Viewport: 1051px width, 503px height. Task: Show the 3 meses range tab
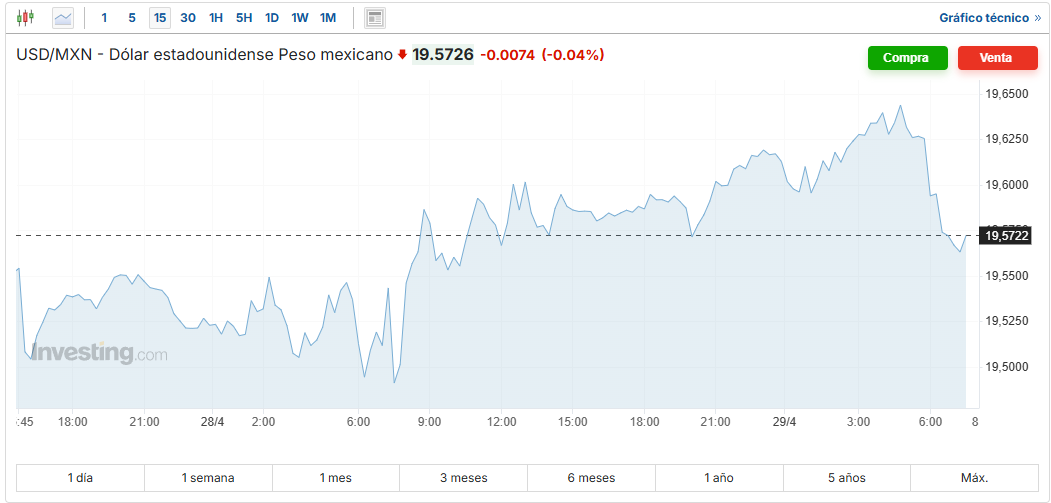464,478
